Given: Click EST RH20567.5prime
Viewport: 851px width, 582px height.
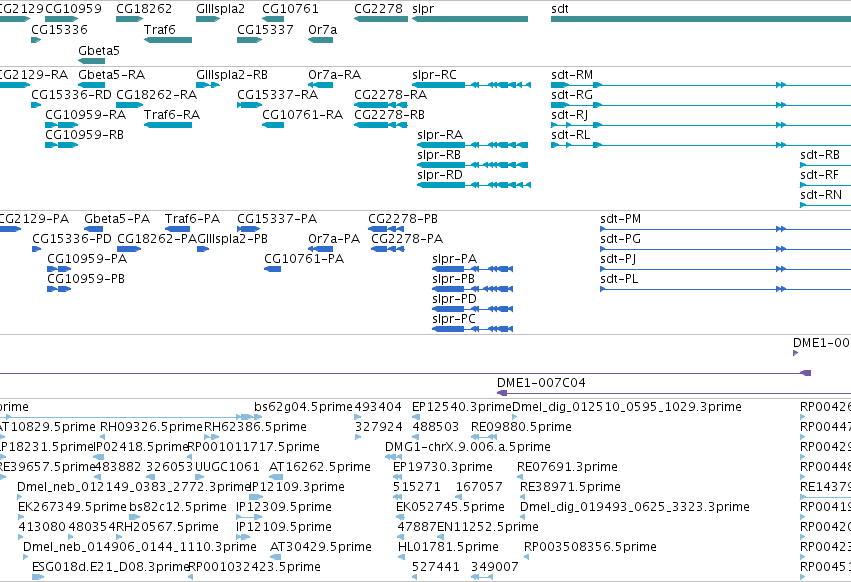Looking at the screenshot, I should point(167,527).
